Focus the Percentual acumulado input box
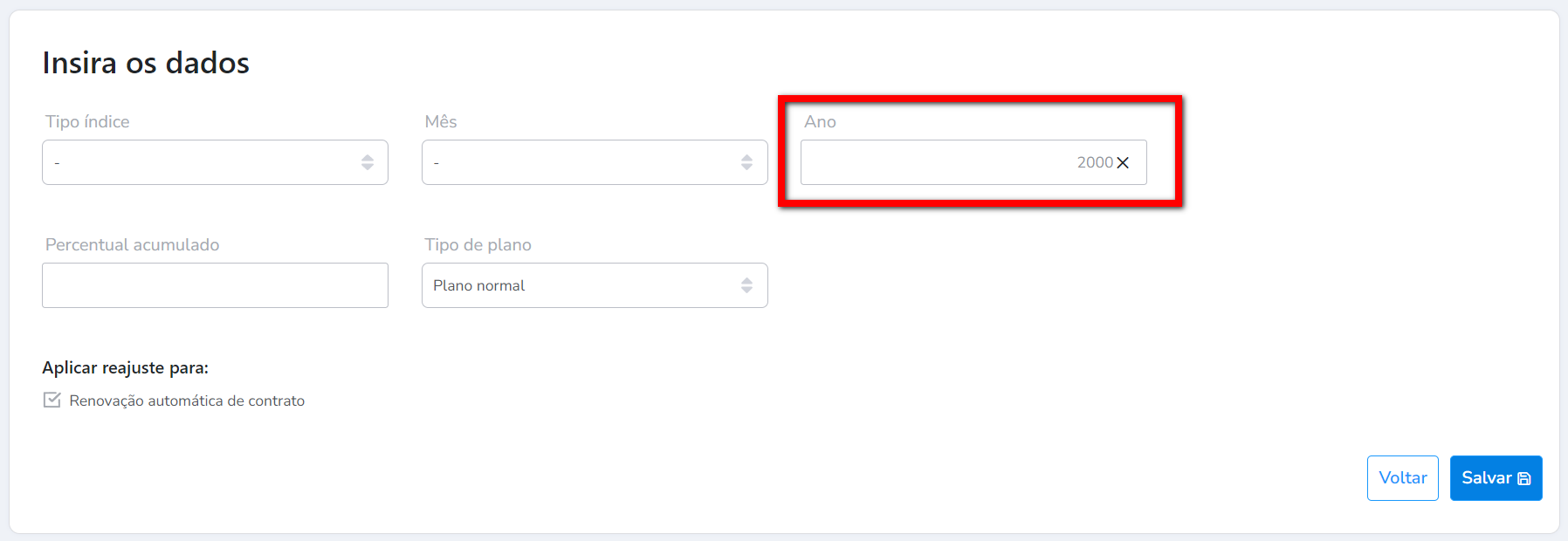The width and height of the screenshot is (1568, 541). pyautogui.click(x=215, y=285)
